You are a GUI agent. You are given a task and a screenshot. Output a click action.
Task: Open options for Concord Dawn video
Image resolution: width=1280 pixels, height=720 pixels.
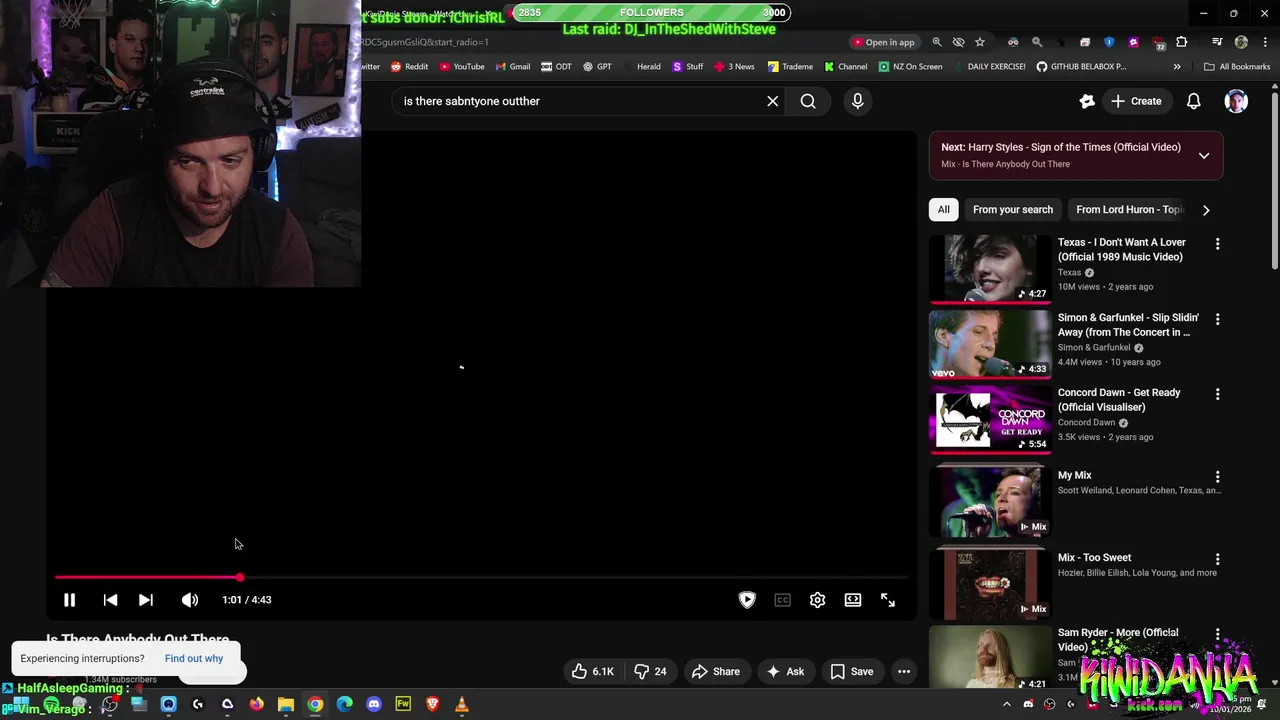coord(1217,394)
